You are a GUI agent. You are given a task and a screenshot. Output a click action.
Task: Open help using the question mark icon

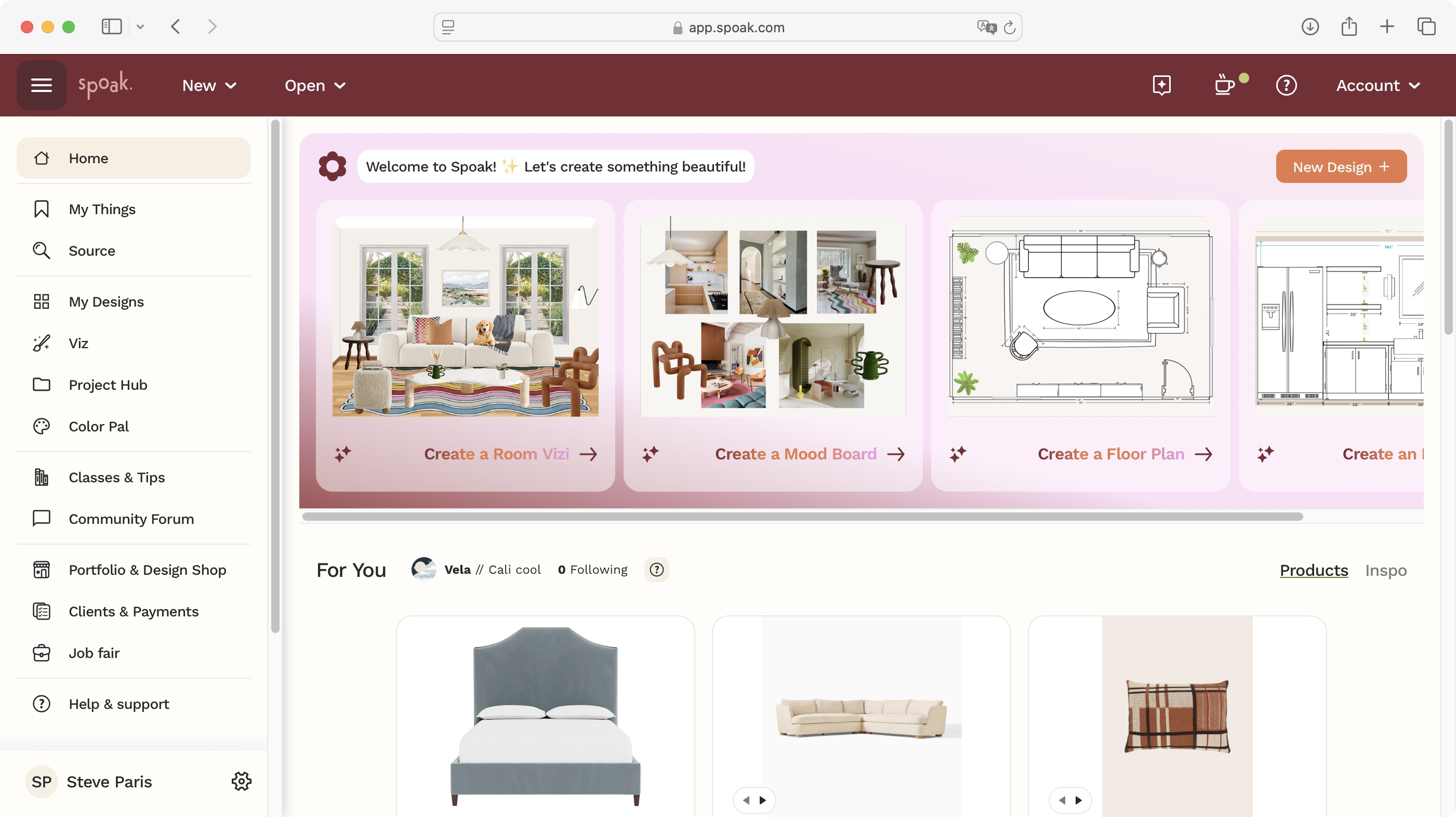(x=1286, y=85)
